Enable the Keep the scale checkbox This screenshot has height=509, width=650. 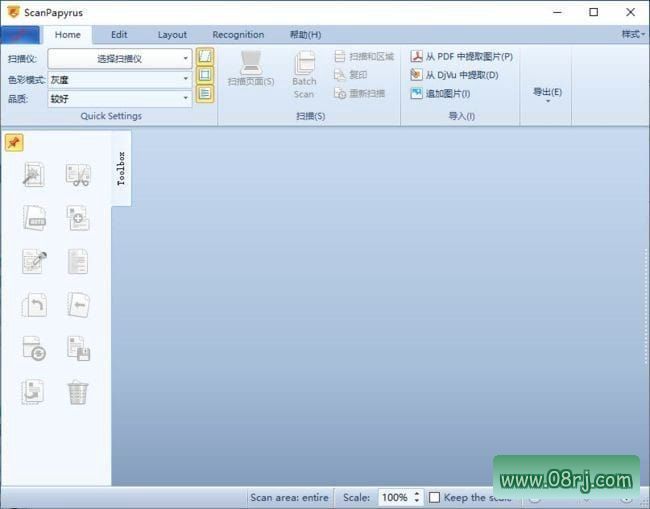coord(434,497)
